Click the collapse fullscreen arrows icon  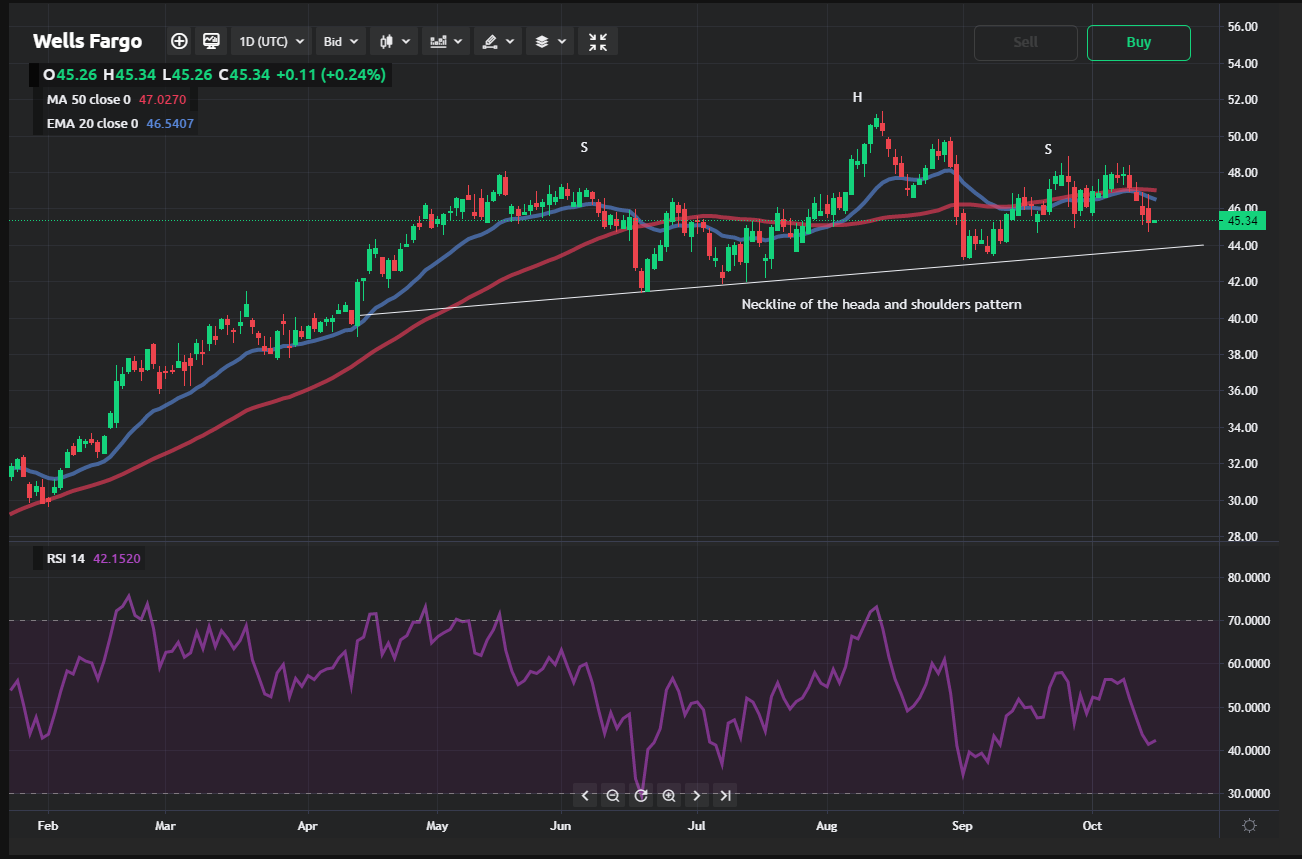pyautogui.click(x=598, y=42)
